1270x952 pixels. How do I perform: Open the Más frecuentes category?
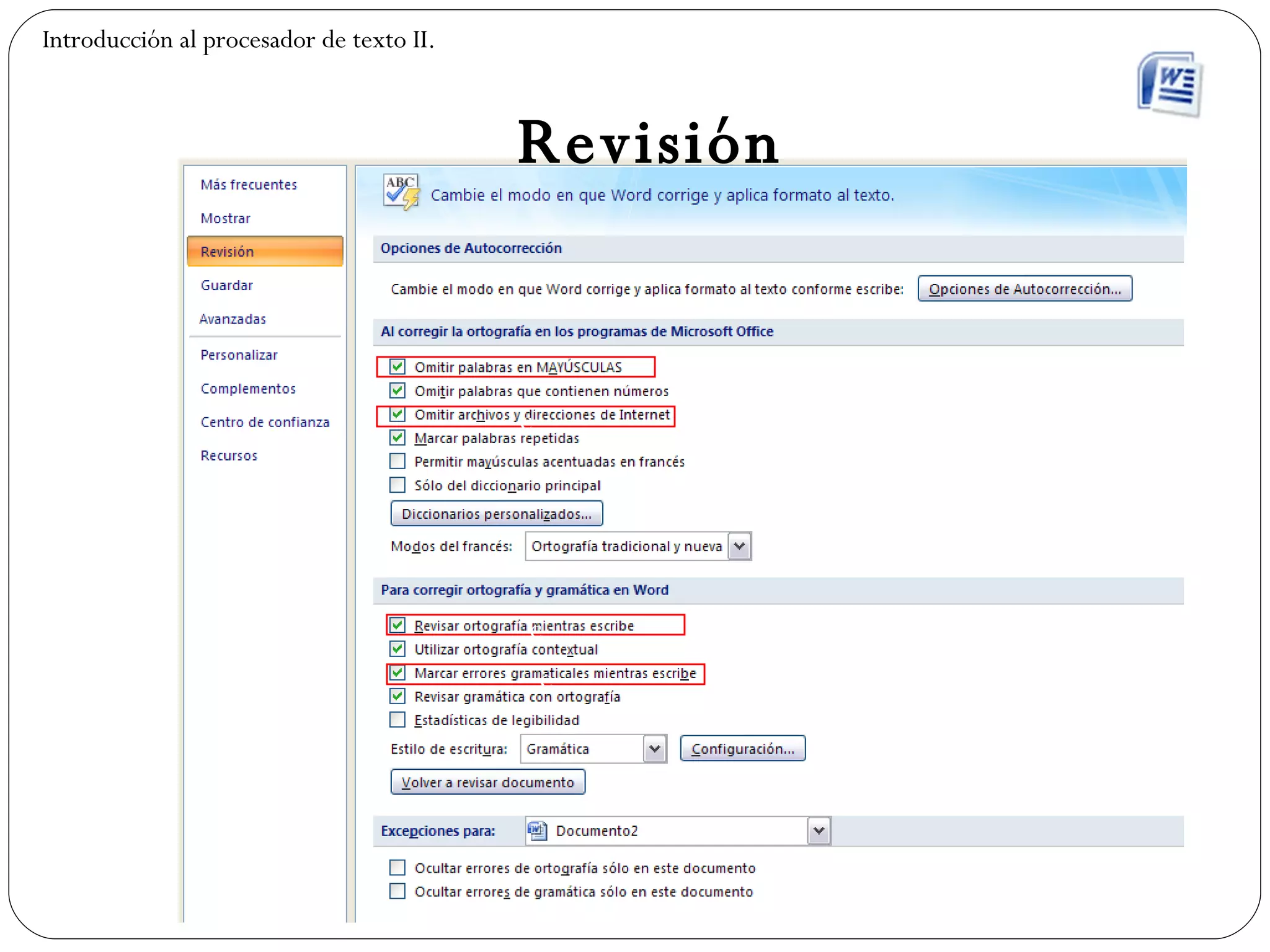[x=249, y=185]
